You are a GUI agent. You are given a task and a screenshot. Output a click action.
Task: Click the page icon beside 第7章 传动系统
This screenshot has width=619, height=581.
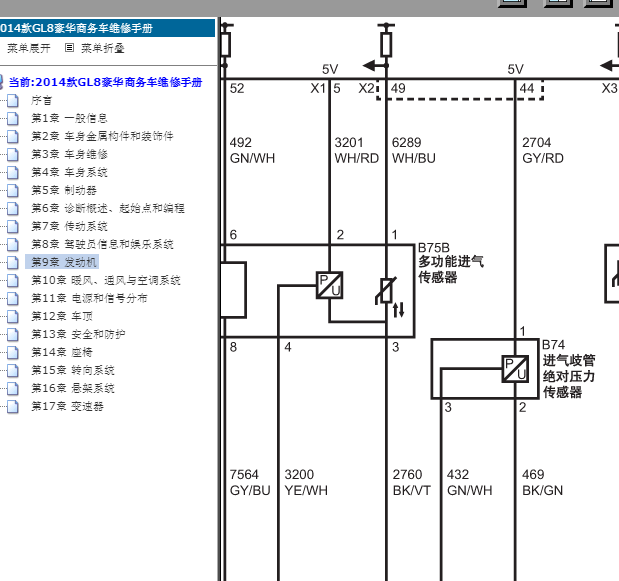coord(13,226)
